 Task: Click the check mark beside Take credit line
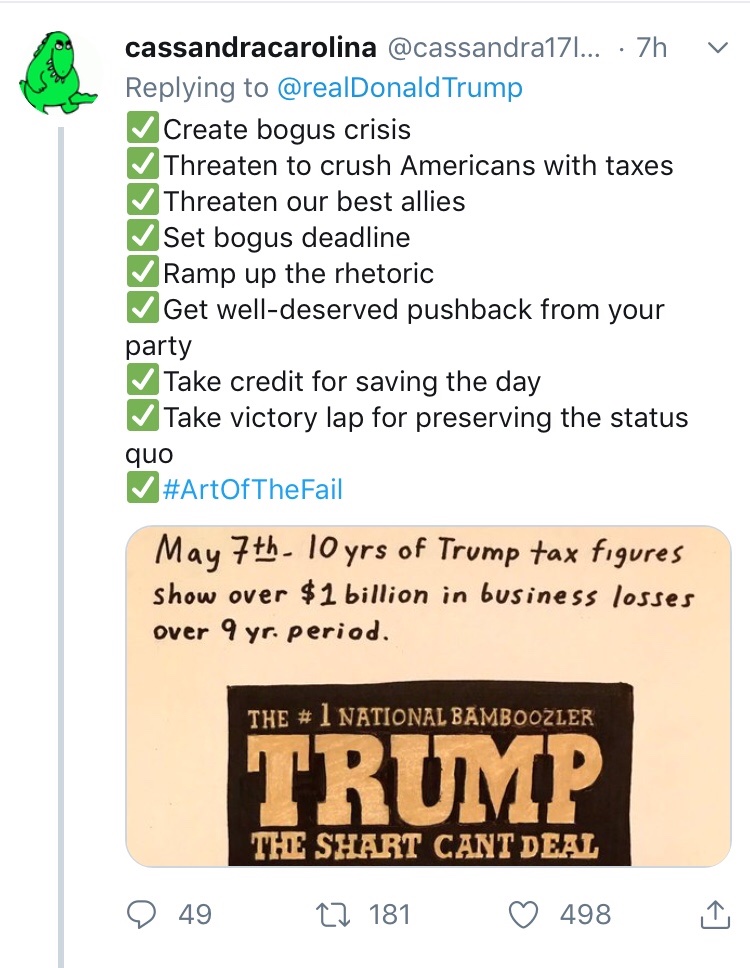point(142,382)
